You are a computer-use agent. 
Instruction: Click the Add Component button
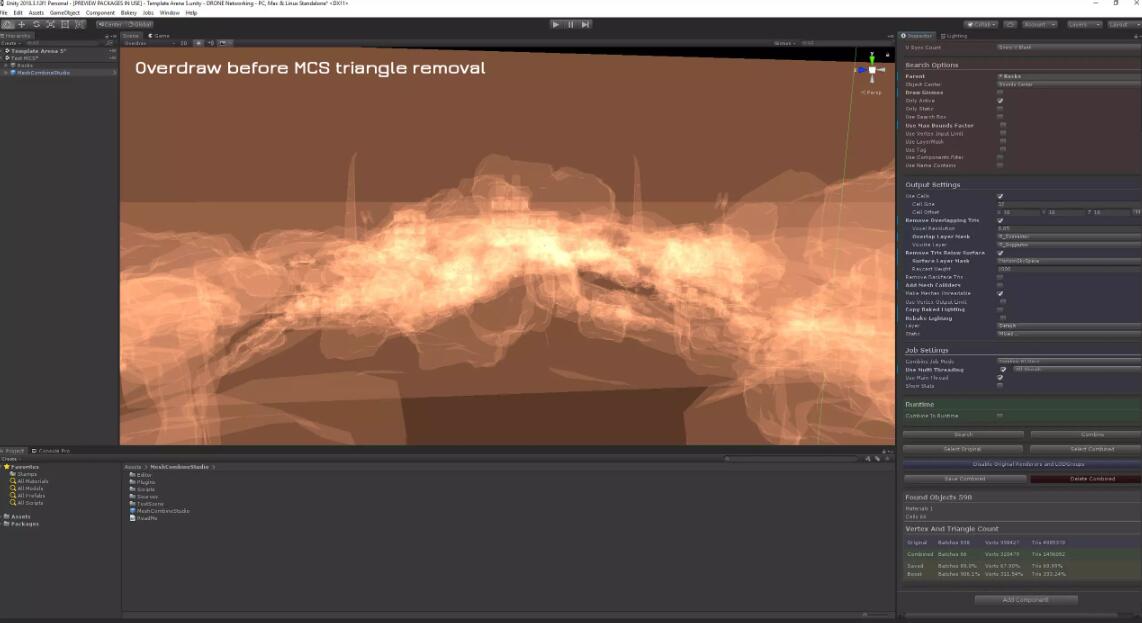point(1025,600)
